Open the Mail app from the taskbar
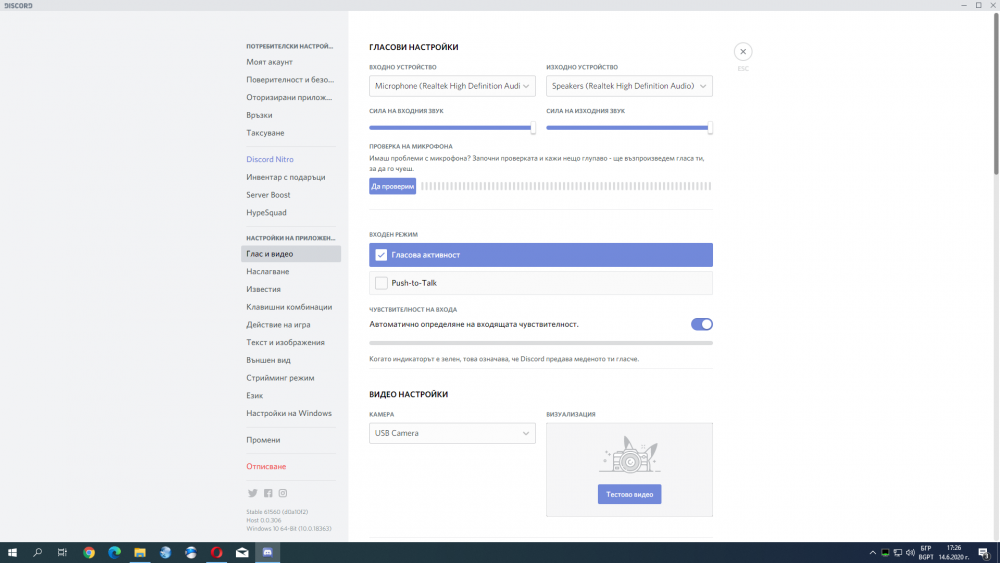The height and width of the screenshot is (563, 1000). 242,553
